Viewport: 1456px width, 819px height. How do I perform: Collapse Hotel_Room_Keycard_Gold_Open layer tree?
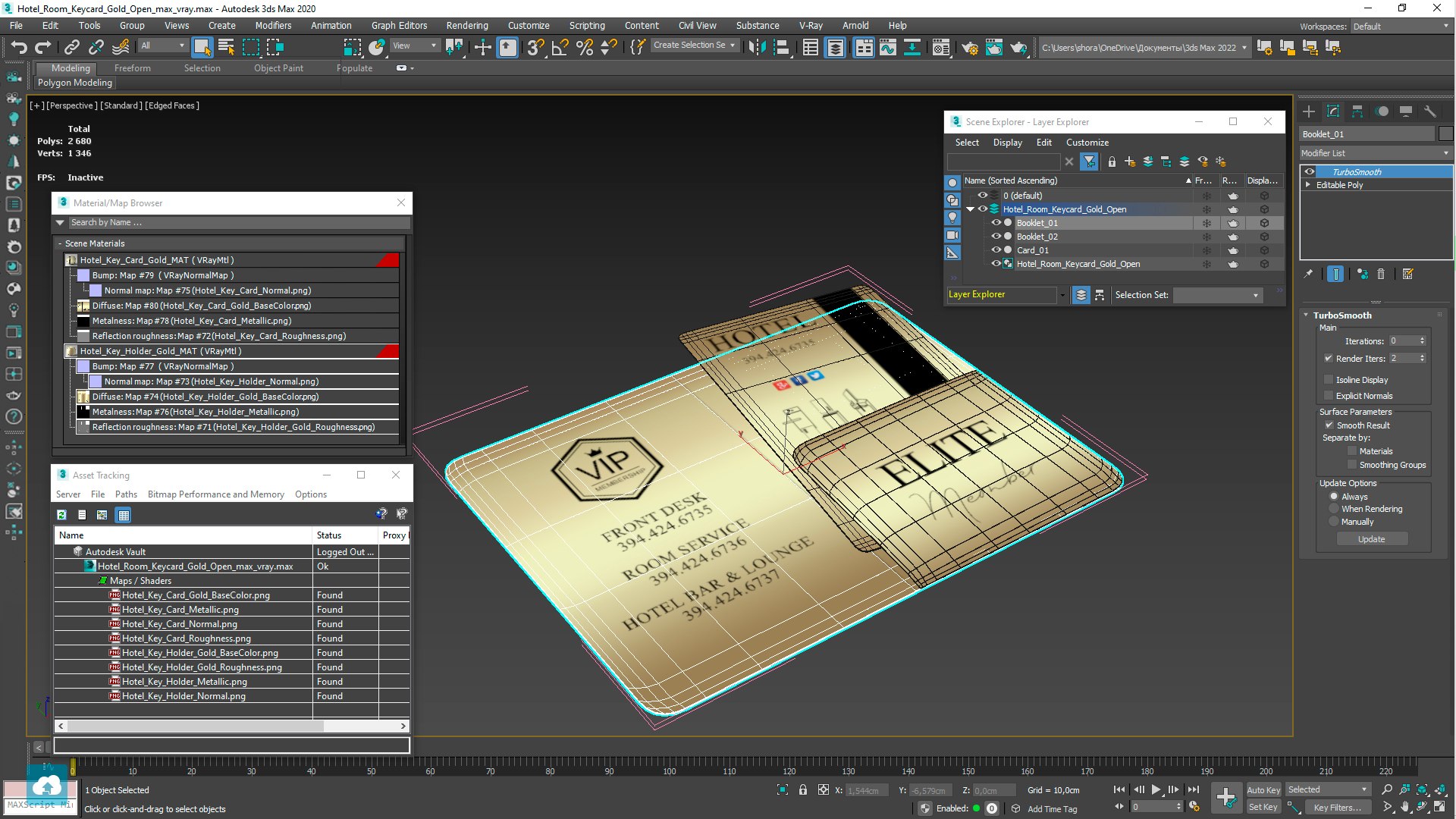[970, 209]
